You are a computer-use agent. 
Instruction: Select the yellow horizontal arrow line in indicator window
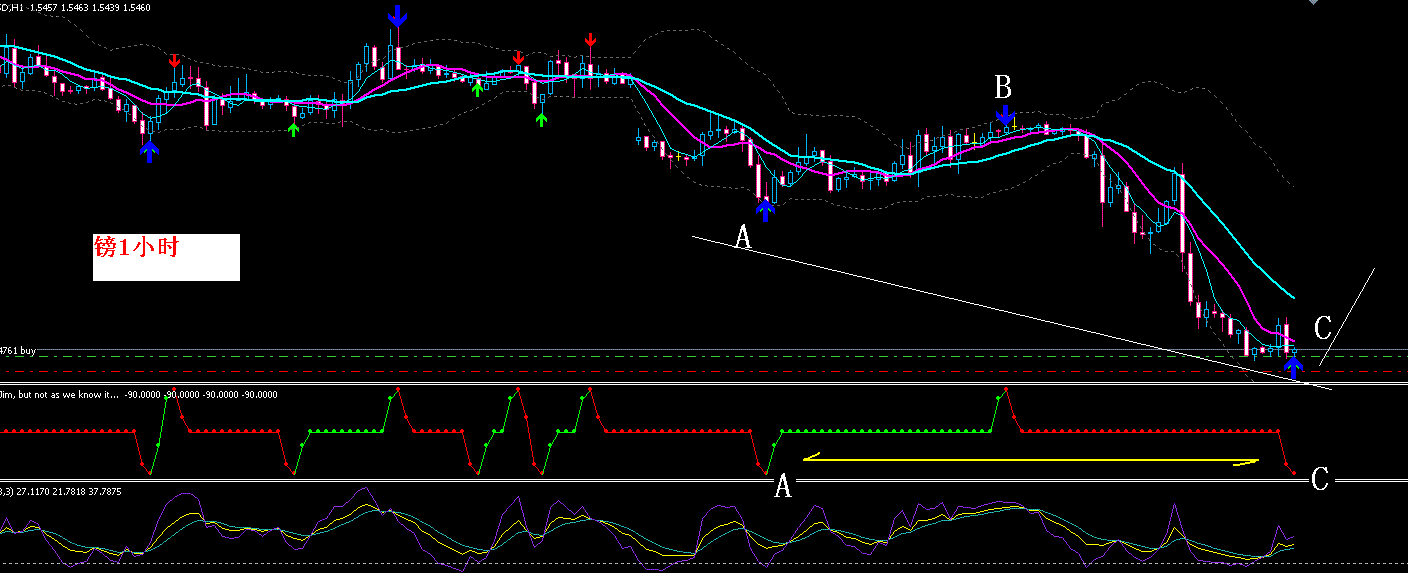point(1030,460)
